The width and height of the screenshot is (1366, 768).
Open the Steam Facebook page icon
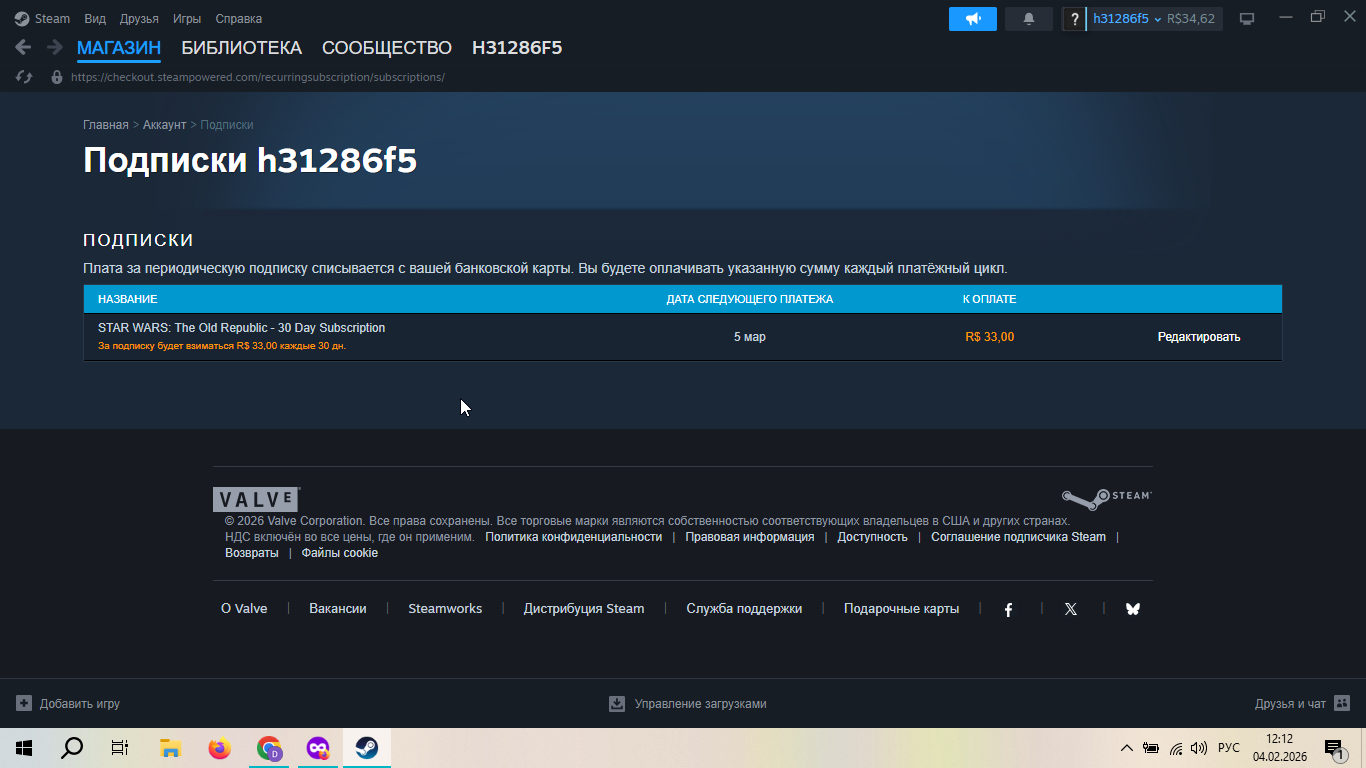1008,609
